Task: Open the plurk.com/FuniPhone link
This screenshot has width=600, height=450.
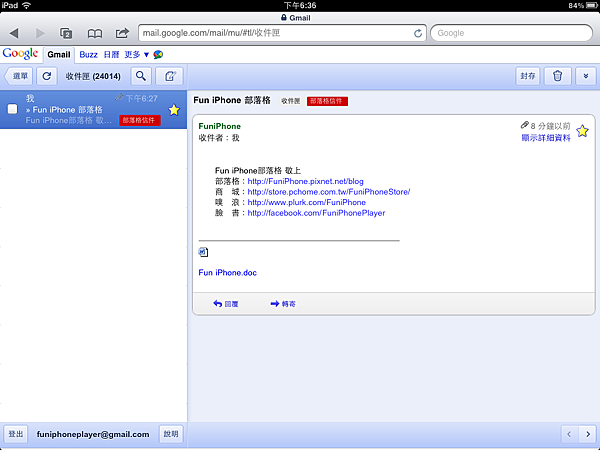Action: [x=307, y=202]
